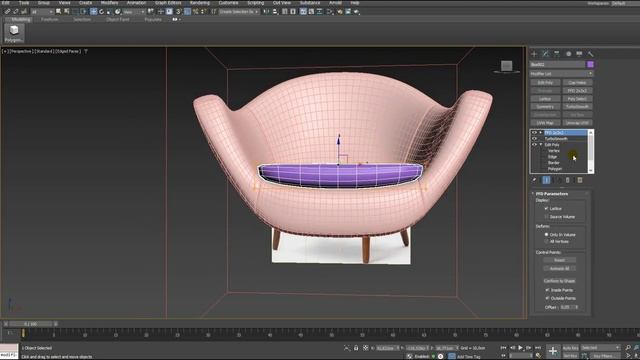
Task: Open the Selected key filter dropdown
Action: coord(600,348)
